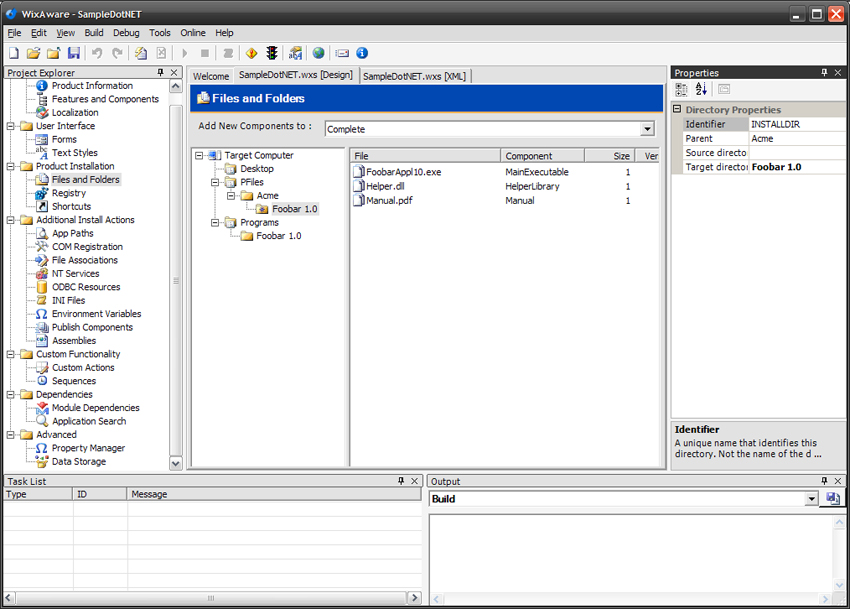Screen dimensions: 850x609
Task: Open Features and Components item
Action: 105,99
